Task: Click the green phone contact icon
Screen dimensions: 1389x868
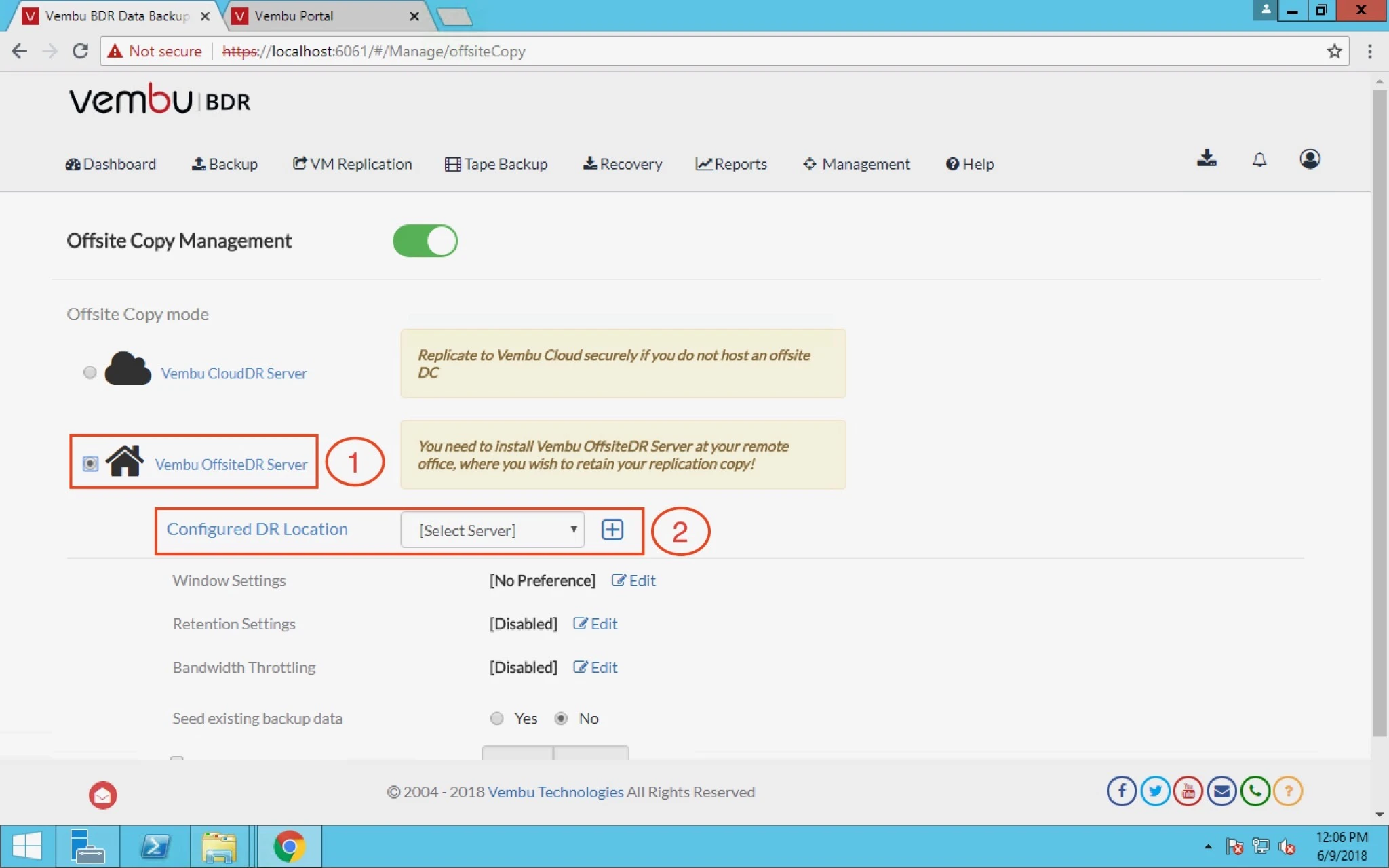Action: pyautogui.click(x=1255, y=791)
